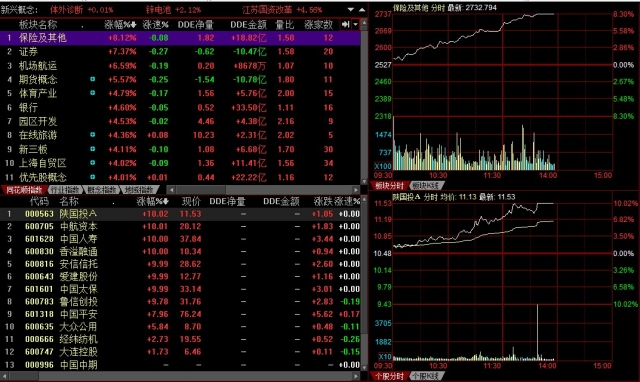Switch to the 板块K线 chart tab
The height and width of the screenshot is (382, 640).
click(x=426, y=186)
